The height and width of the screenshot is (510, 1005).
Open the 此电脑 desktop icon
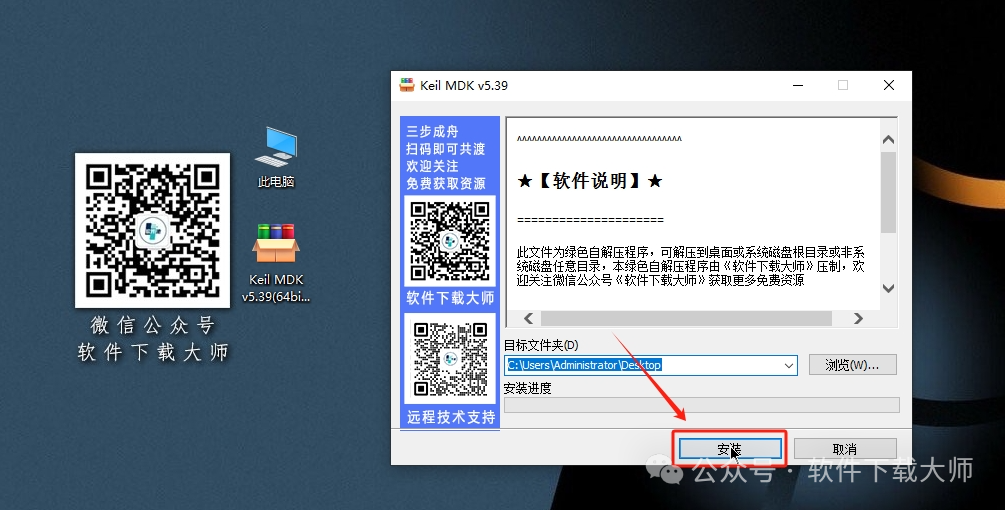point(276,156)
